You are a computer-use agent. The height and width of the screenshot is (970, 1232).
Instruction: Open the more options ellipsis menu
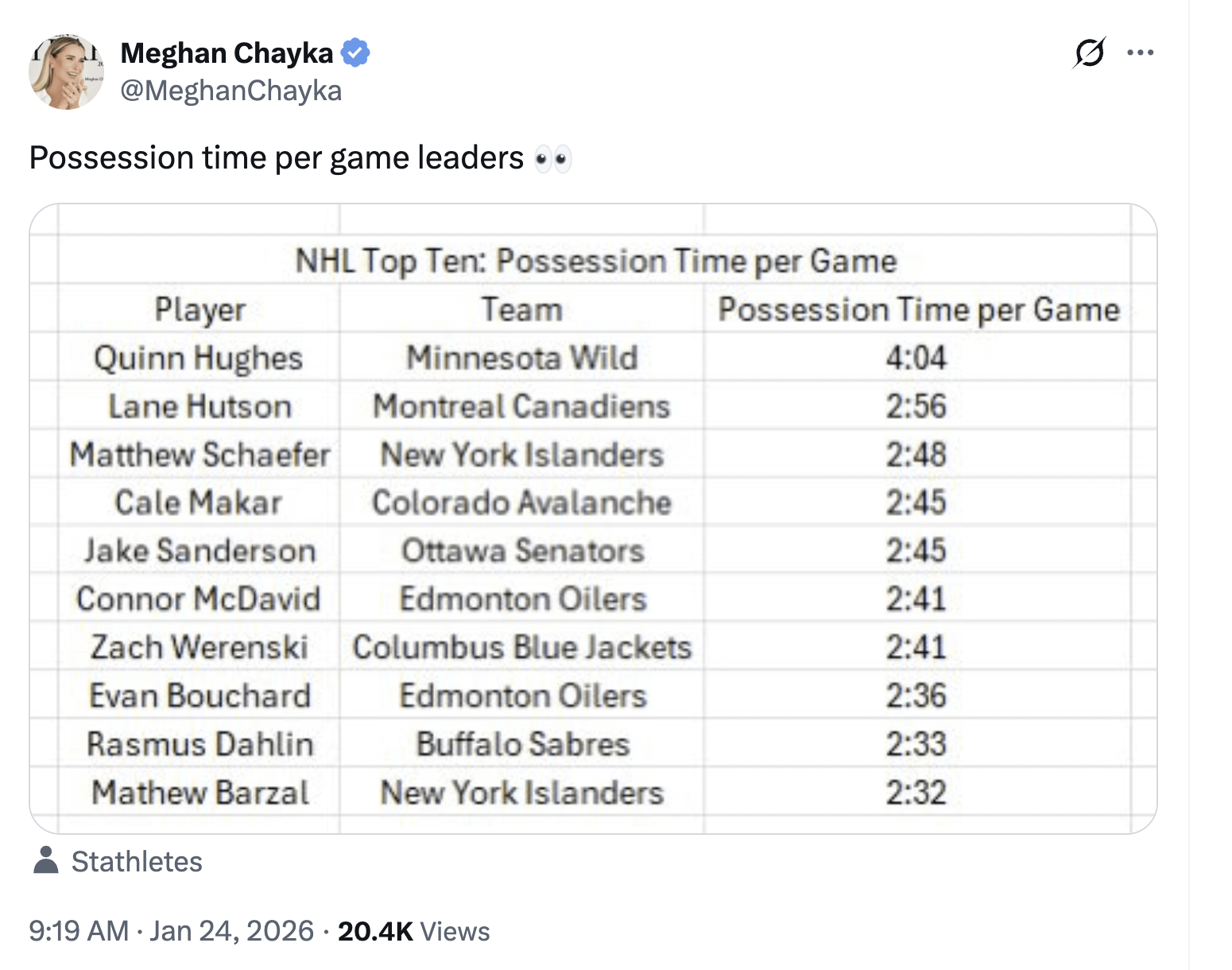1140,53
